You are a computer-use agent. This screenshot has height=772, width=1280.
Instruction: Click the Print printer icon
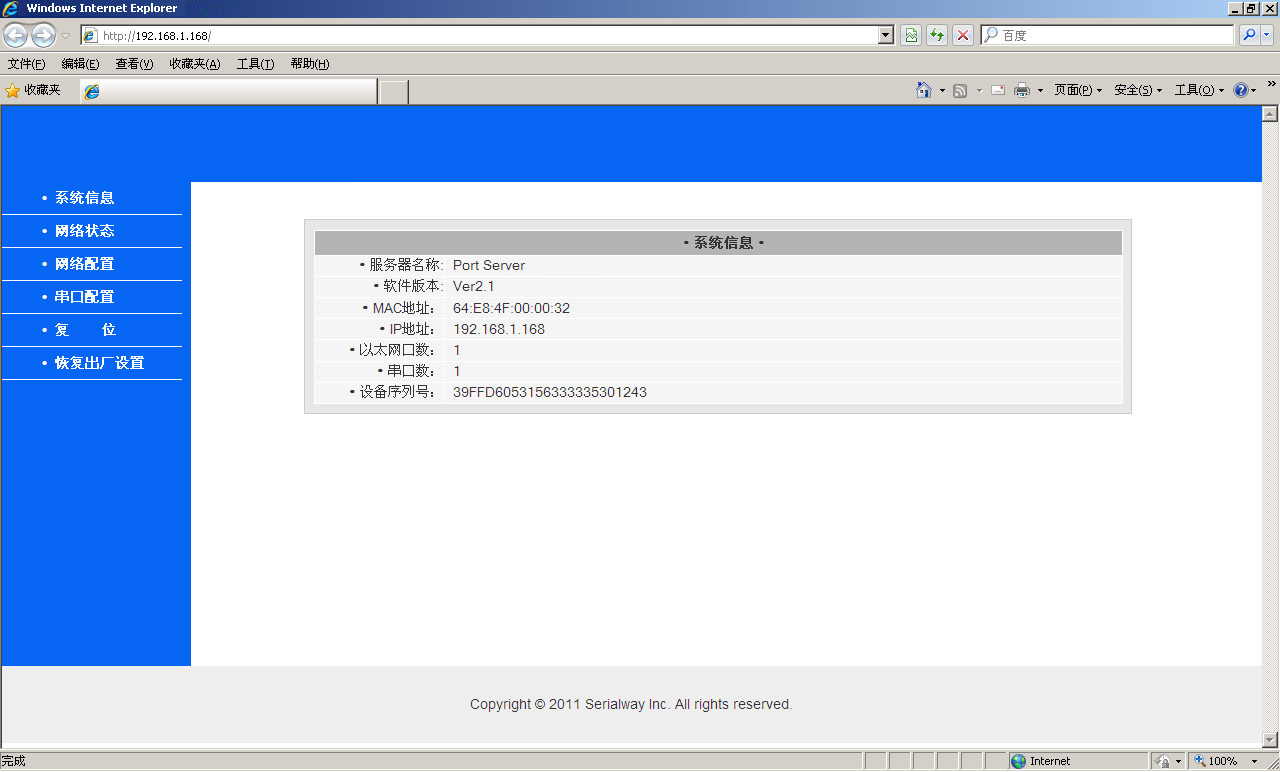pyautogui.click(x=1022, y=90)
